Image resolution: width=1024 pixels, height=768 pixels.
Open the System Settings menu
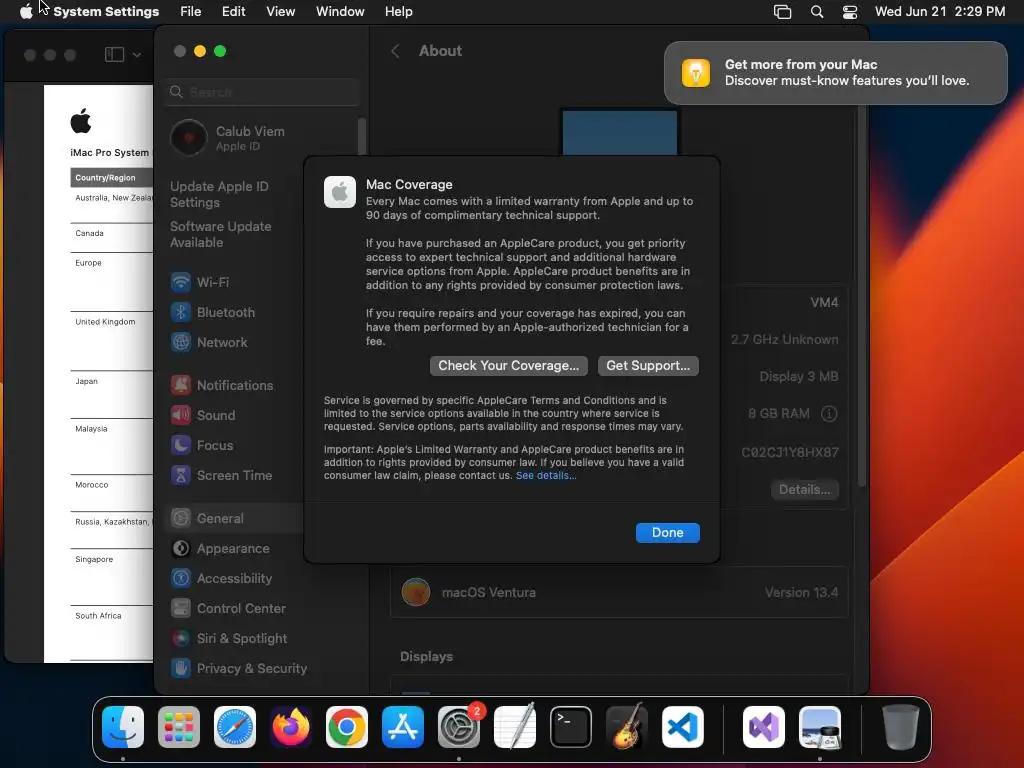[x=106, y=12]
